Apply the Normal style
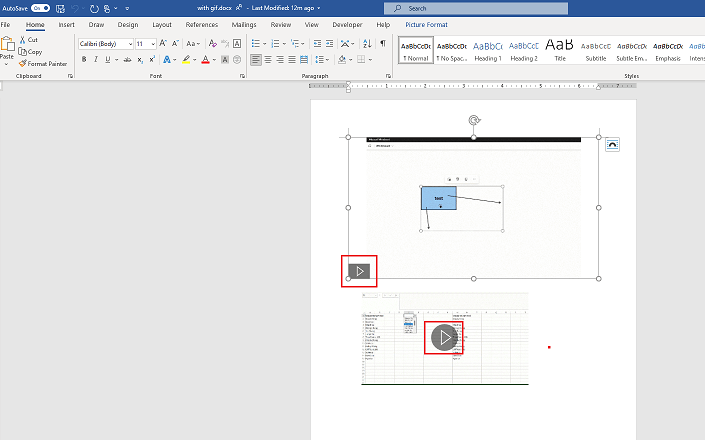 416,50
